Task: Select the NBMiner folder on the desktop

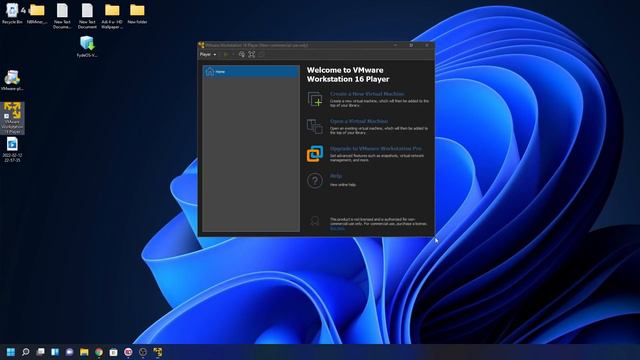Action: pos(37,13)
